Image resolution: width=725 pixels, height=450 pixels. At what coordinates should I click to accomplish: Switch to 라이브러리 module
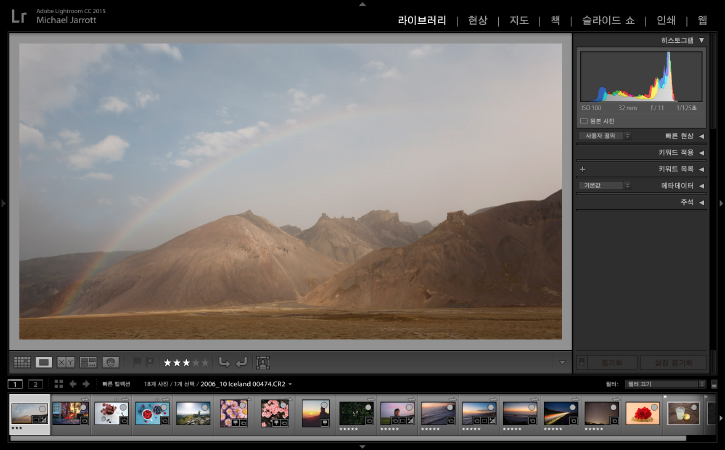pyautogui.click(x=422, y=20)
